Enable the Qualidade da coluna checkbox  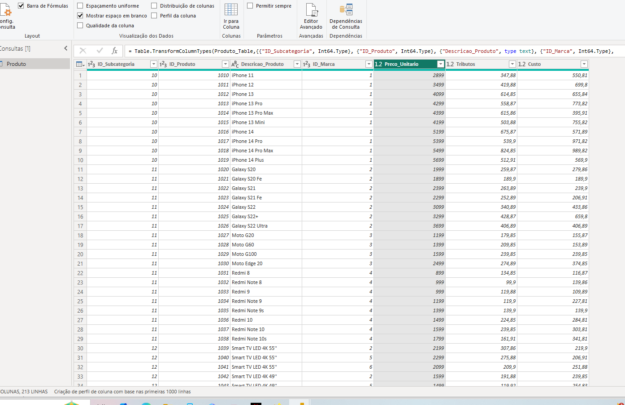click(x=81, y=25)
